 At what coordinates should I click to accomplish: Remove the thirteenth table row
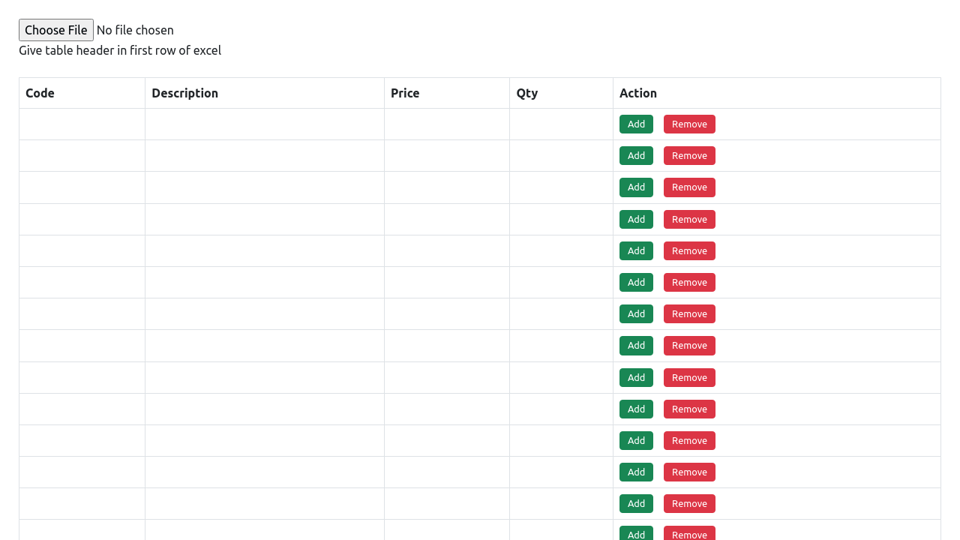pos(689,504)
